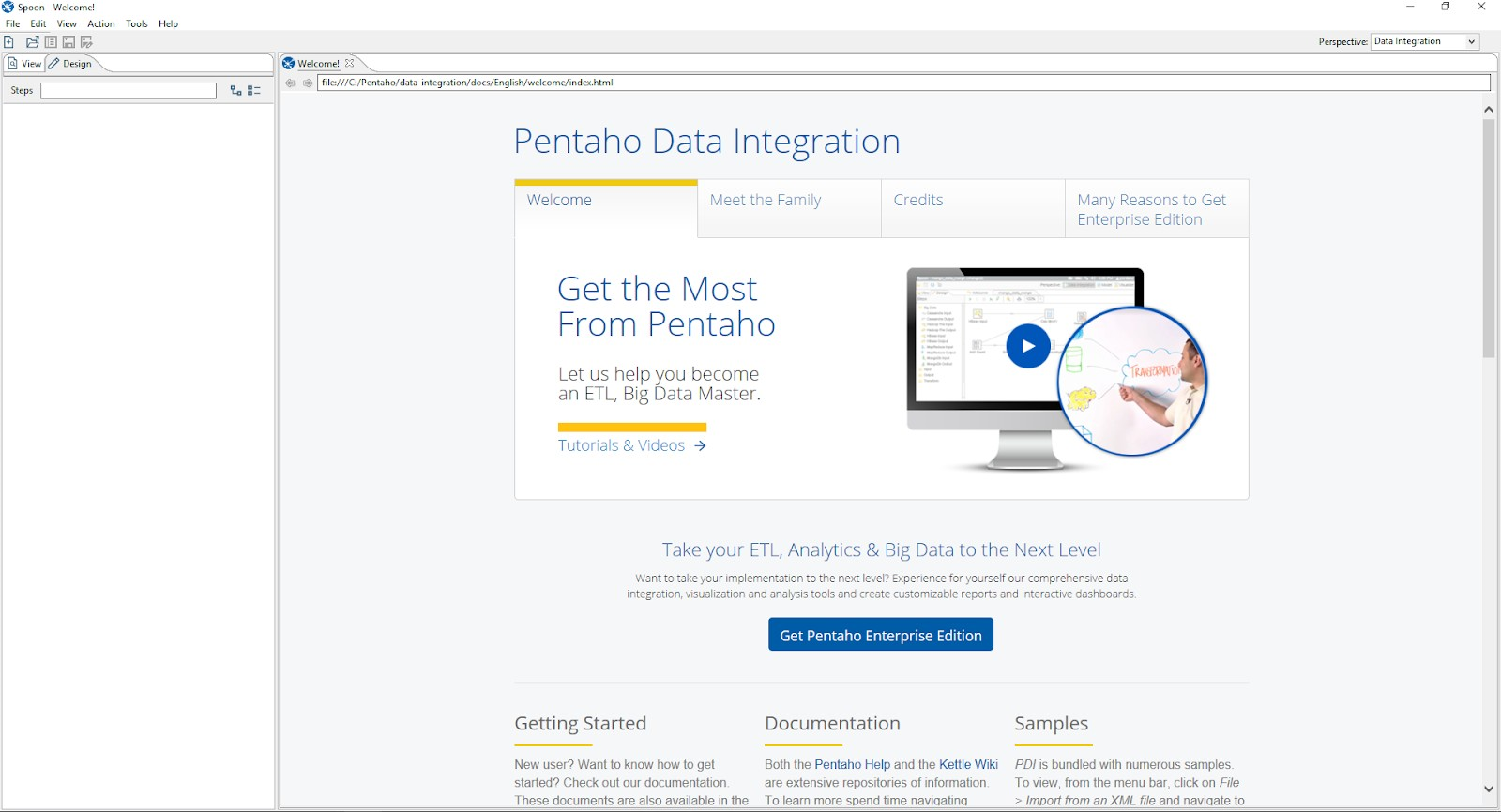The width and height of the screenshot is (1501, 812).
Task: Click the Pentaho Data Integration title
Action: (x=706, y=142)
